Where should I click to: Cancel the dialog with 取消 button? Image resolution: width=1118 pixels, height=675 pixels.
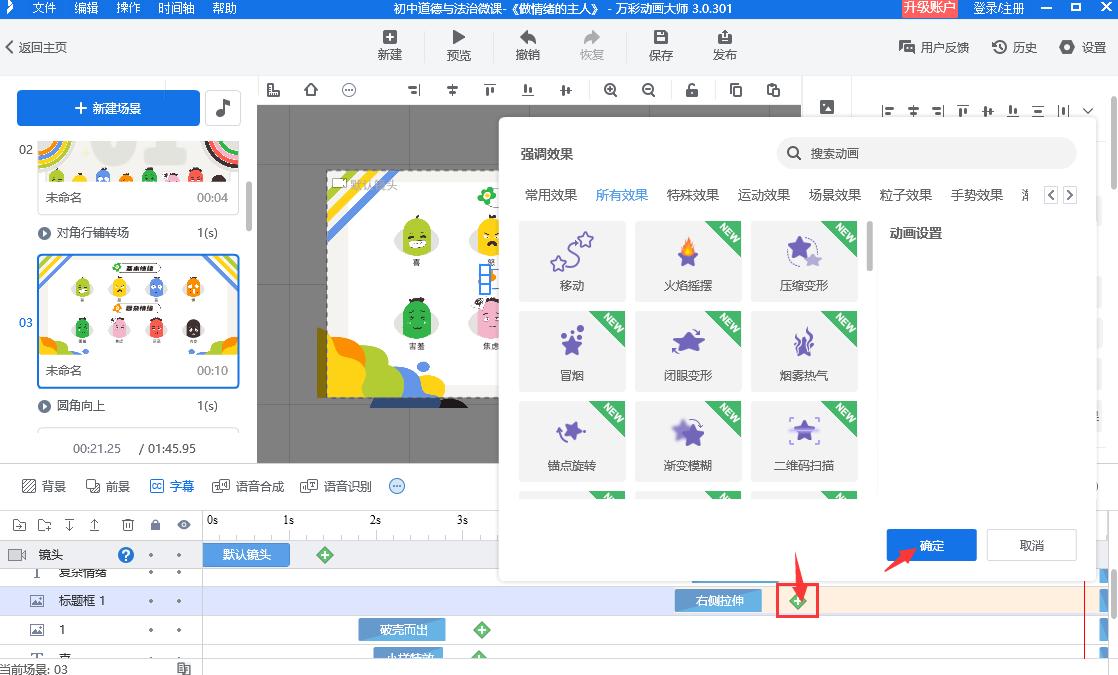tap(1031, 545)
